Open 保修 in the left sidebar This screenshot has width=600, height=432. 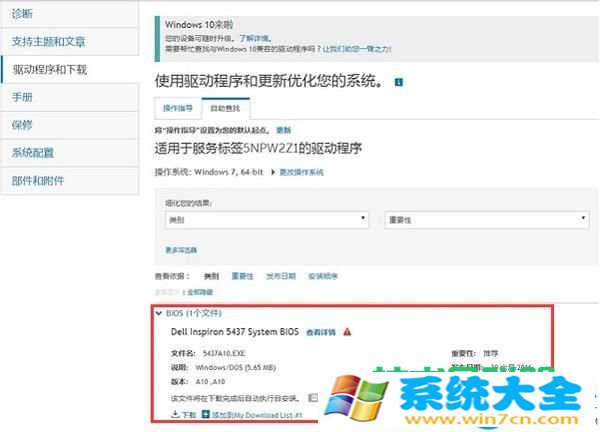[x=70, y=125]
